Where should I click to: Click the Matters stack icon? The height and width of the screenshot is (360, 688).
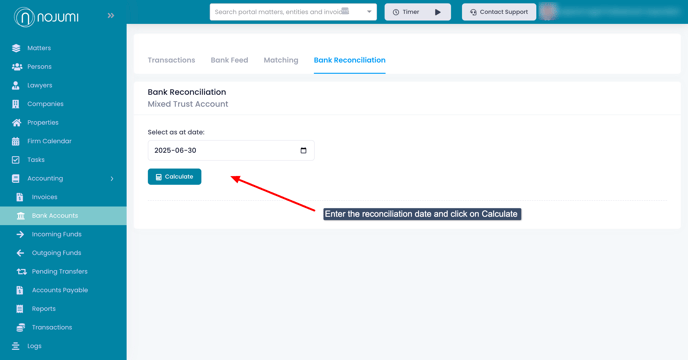16,48
